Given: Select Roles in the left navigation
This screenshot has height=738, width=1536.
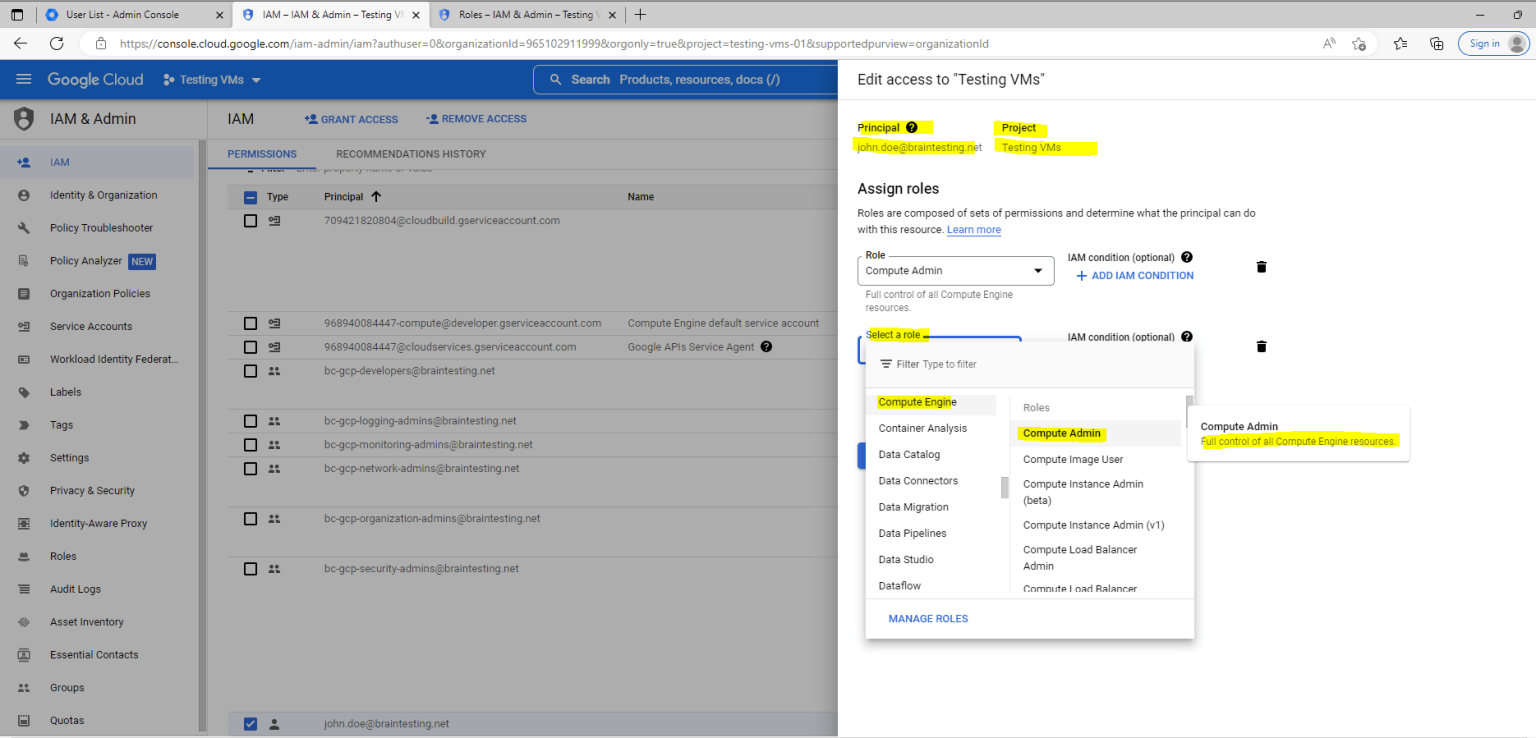Looking at the screenshot, I should [62, 555].
